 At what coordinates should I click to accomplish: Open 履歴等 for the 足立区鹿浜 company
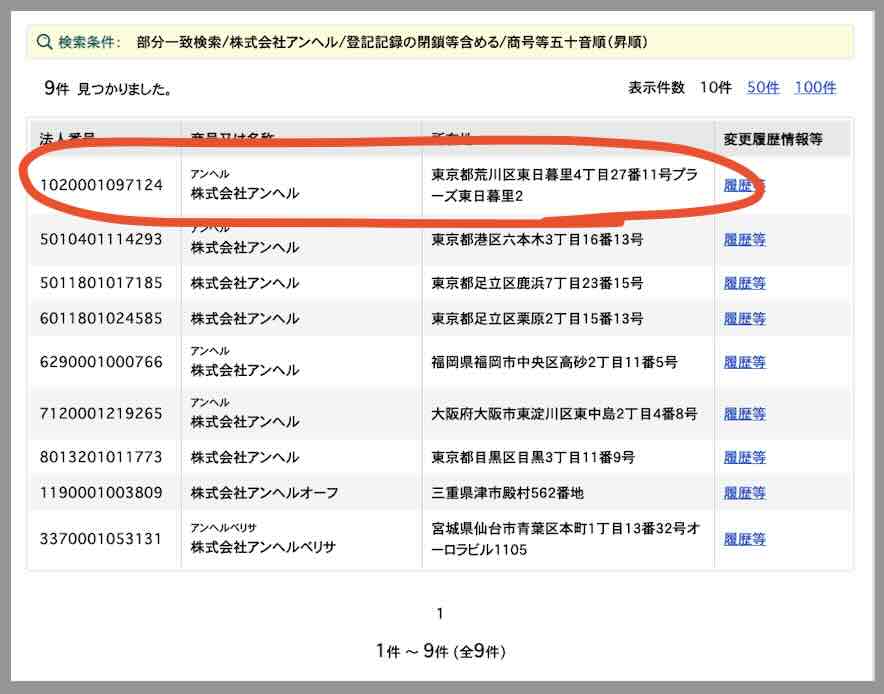tap(744, 283)
